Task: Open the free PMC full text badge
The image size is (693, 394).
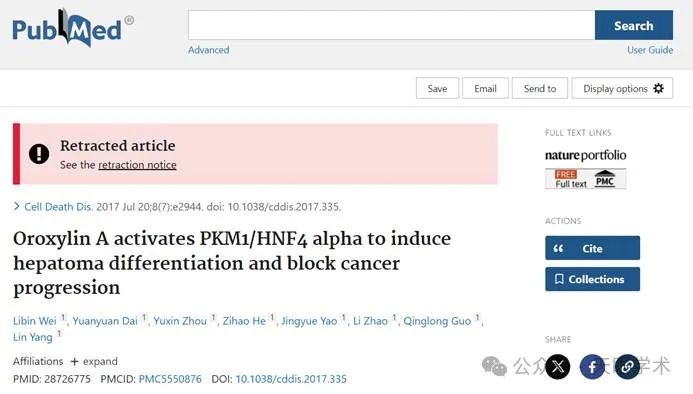Action: click(586, 179)
